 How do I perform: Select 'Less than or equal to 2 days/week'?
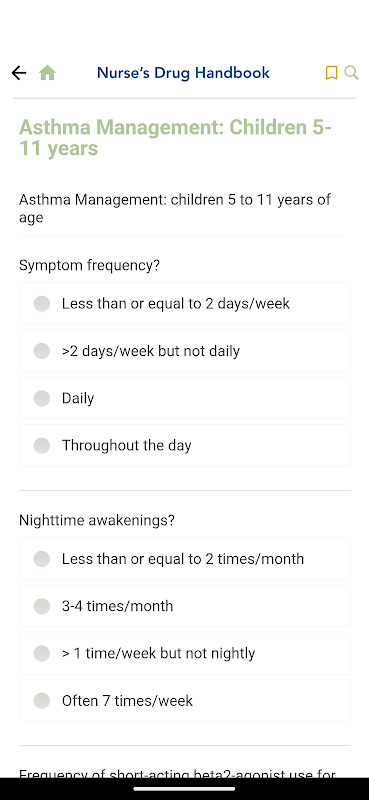coord(185,304)
